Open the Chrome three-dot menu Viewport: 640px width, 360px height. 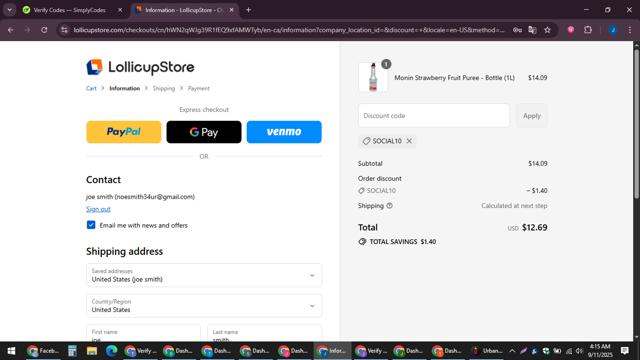click(630, 30)
